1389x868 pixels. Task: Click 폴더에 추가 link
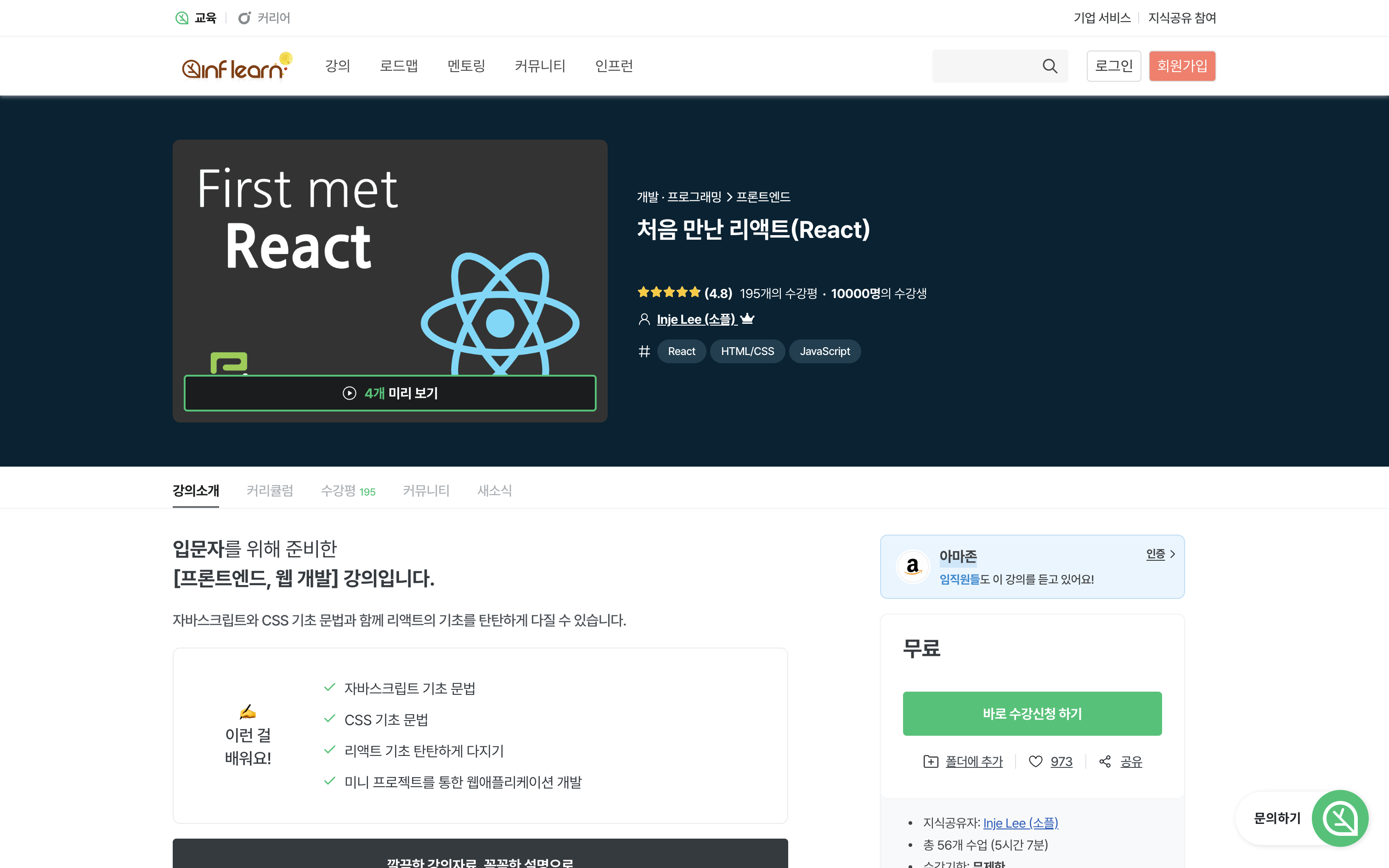point(973,761)
